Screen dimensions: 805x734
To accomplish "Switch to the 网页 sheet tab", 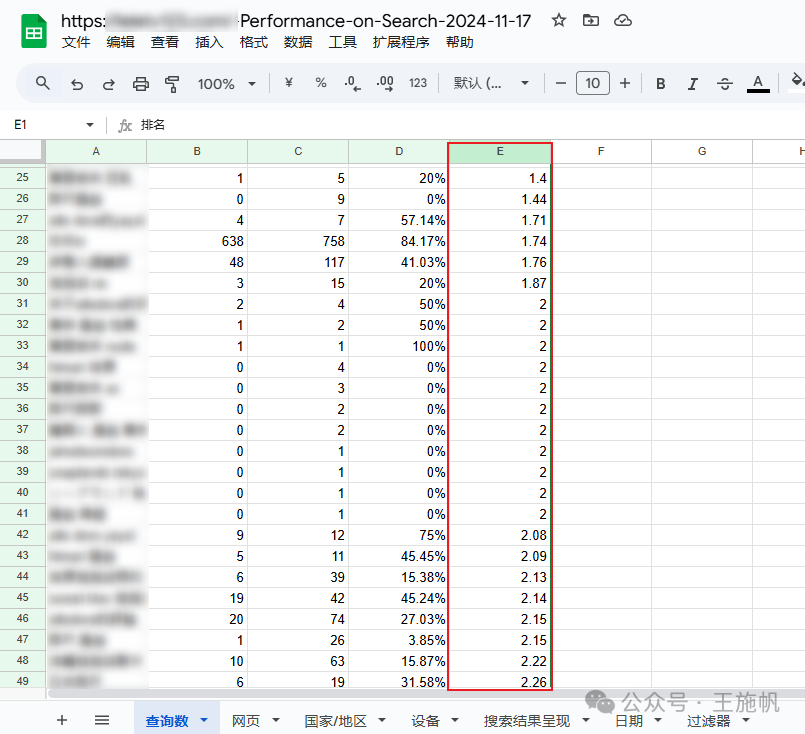I will [x=246, y=721].
